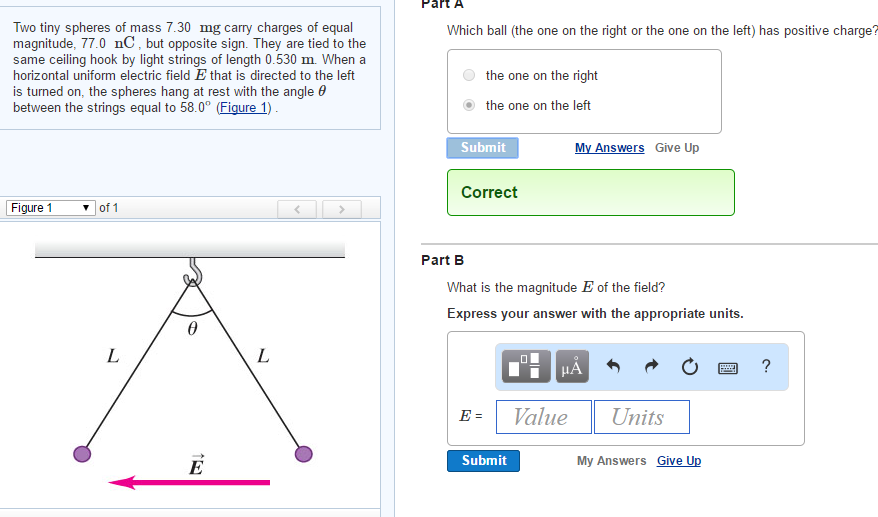Click the Units input field for E
The width and height of the screenshot is (878, 517).
640,417
